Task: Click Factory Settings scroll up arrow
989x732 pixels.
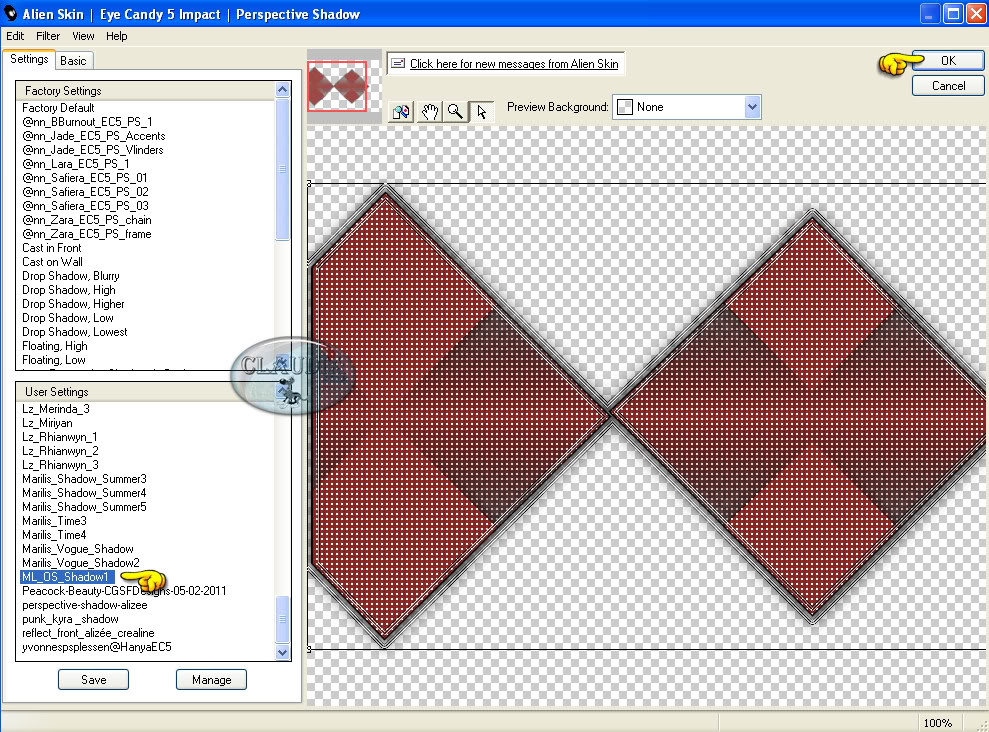Action: click(x=283, y=90)
